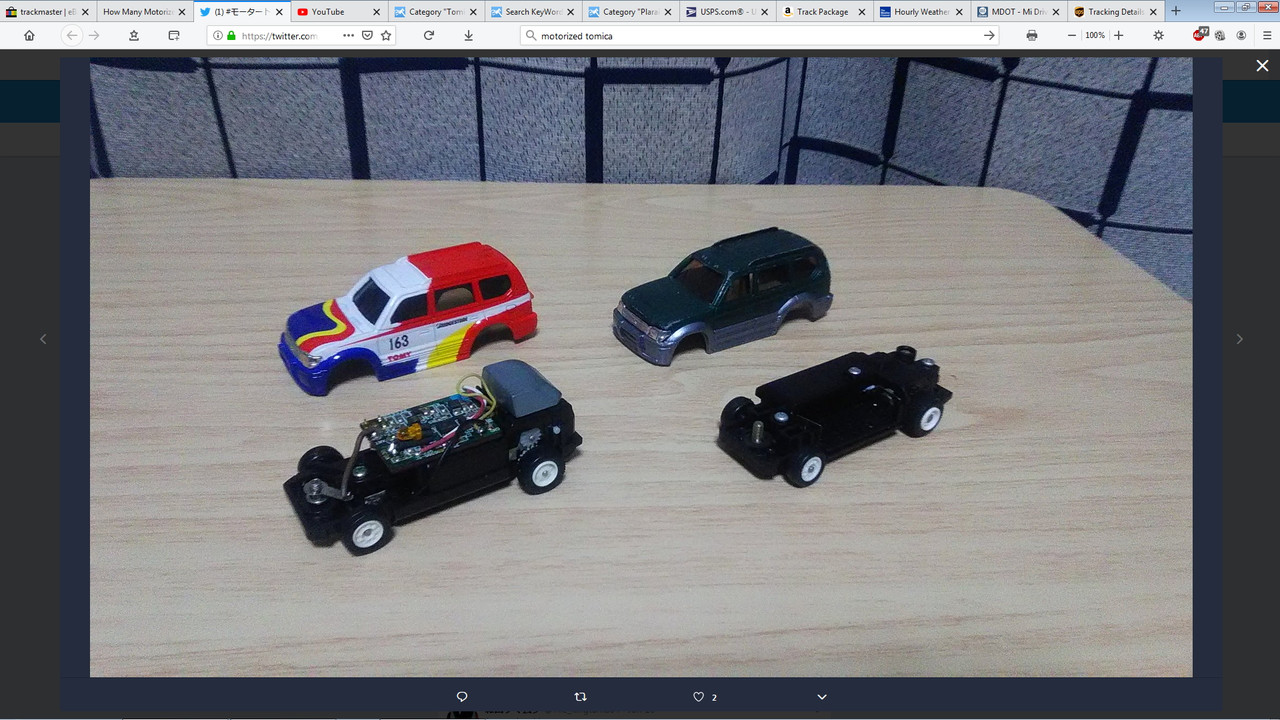The image size is (1280, 720).
Task: Open the Adblock Plus extension icon
Action: tap(1200, 35)
